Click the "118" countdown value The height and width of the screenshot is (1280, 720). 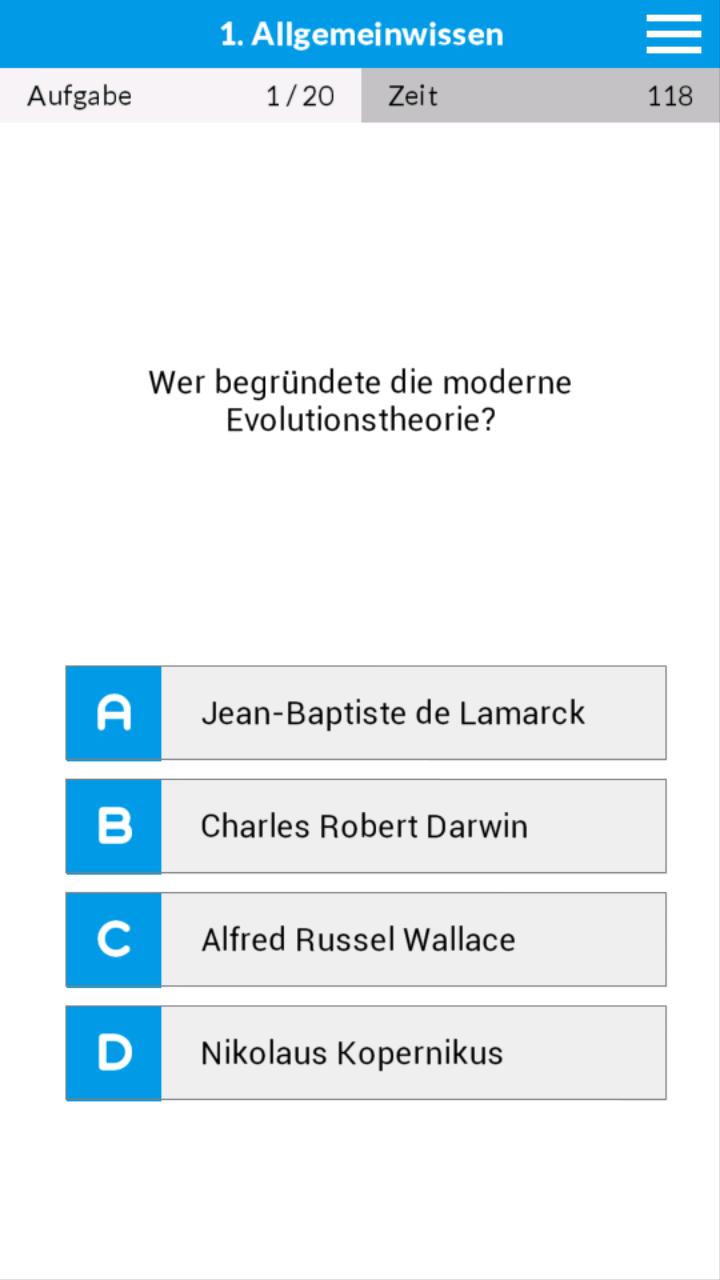click(670, 96)
